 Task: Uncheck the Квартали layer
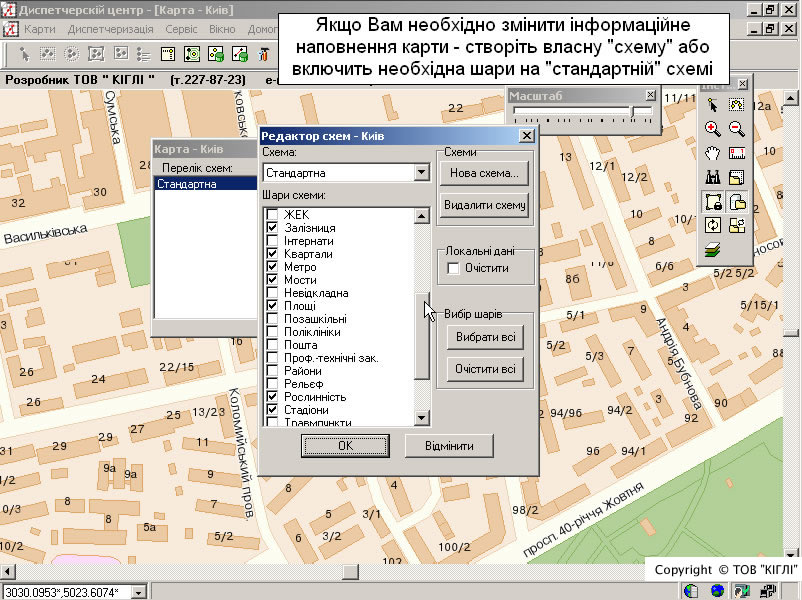[x=272, y=254]
